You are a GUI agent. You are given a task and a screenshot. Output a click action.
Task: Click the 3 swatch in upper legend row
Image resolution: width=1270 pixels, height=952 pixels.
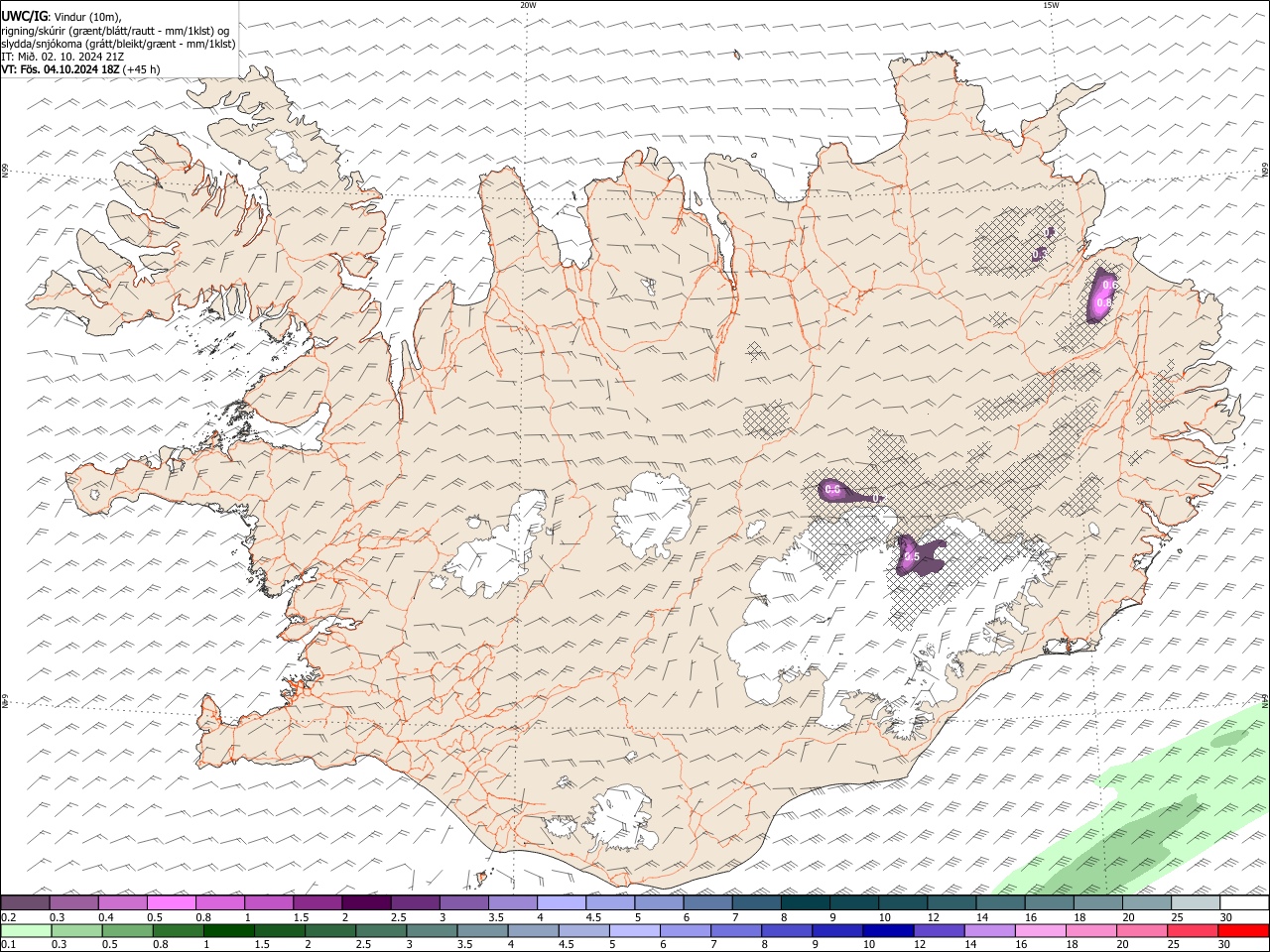pyautogui.click(x=464, y=902)
